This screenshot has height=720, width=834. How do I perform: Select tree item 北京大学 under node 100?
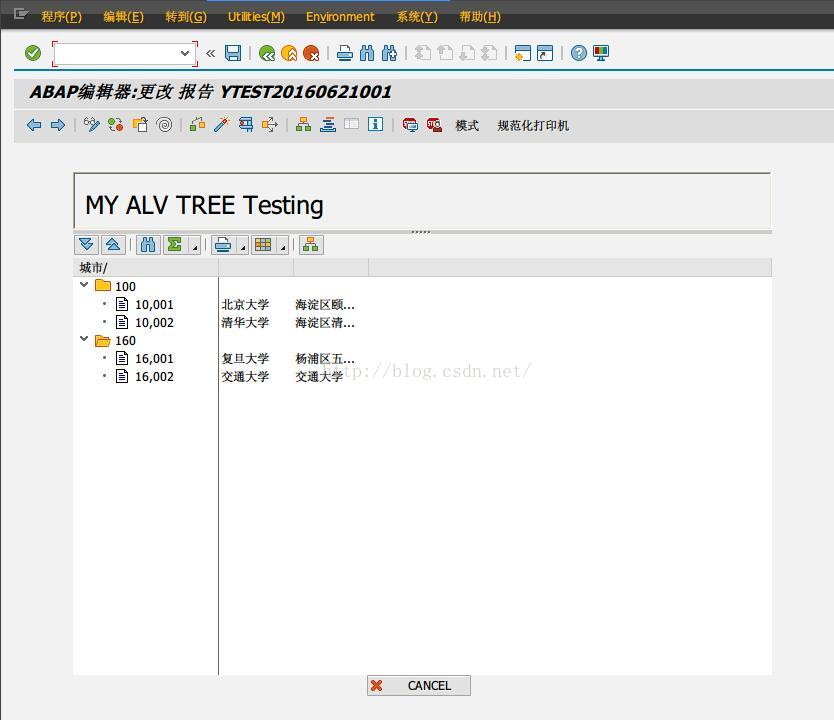[246, 304]
